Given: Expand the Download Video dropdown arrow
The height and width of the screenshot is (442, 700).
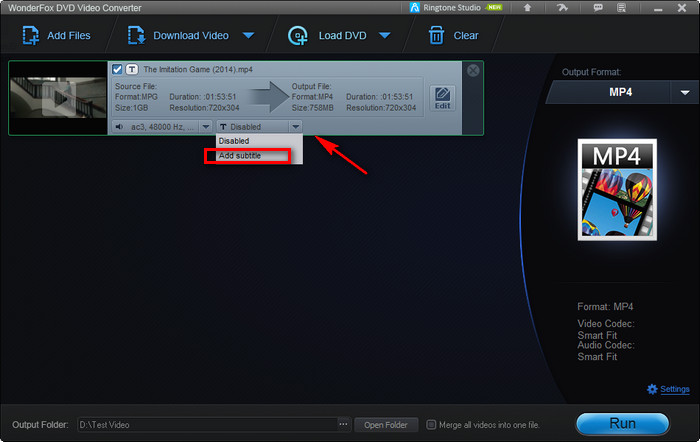Looking at the screenshot, I should 249,35.
